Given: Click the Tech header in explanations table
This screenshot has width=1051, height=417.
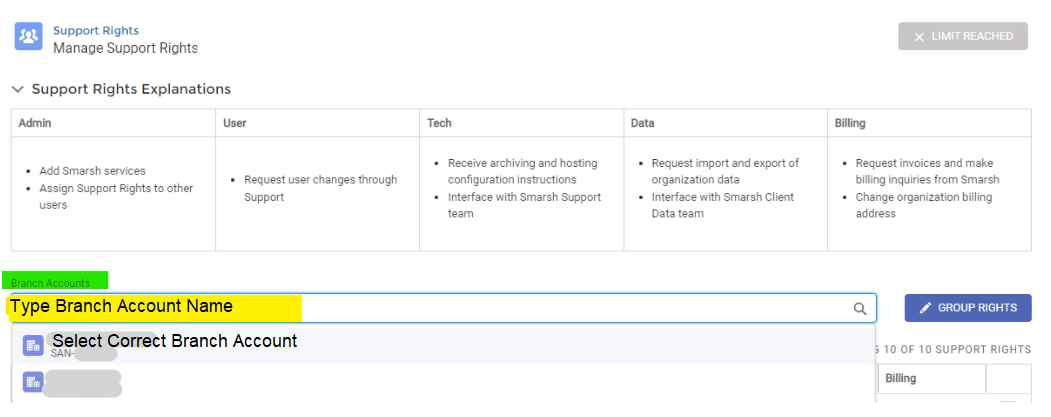Looking at the screenshot, I should [x=439, y=123].
